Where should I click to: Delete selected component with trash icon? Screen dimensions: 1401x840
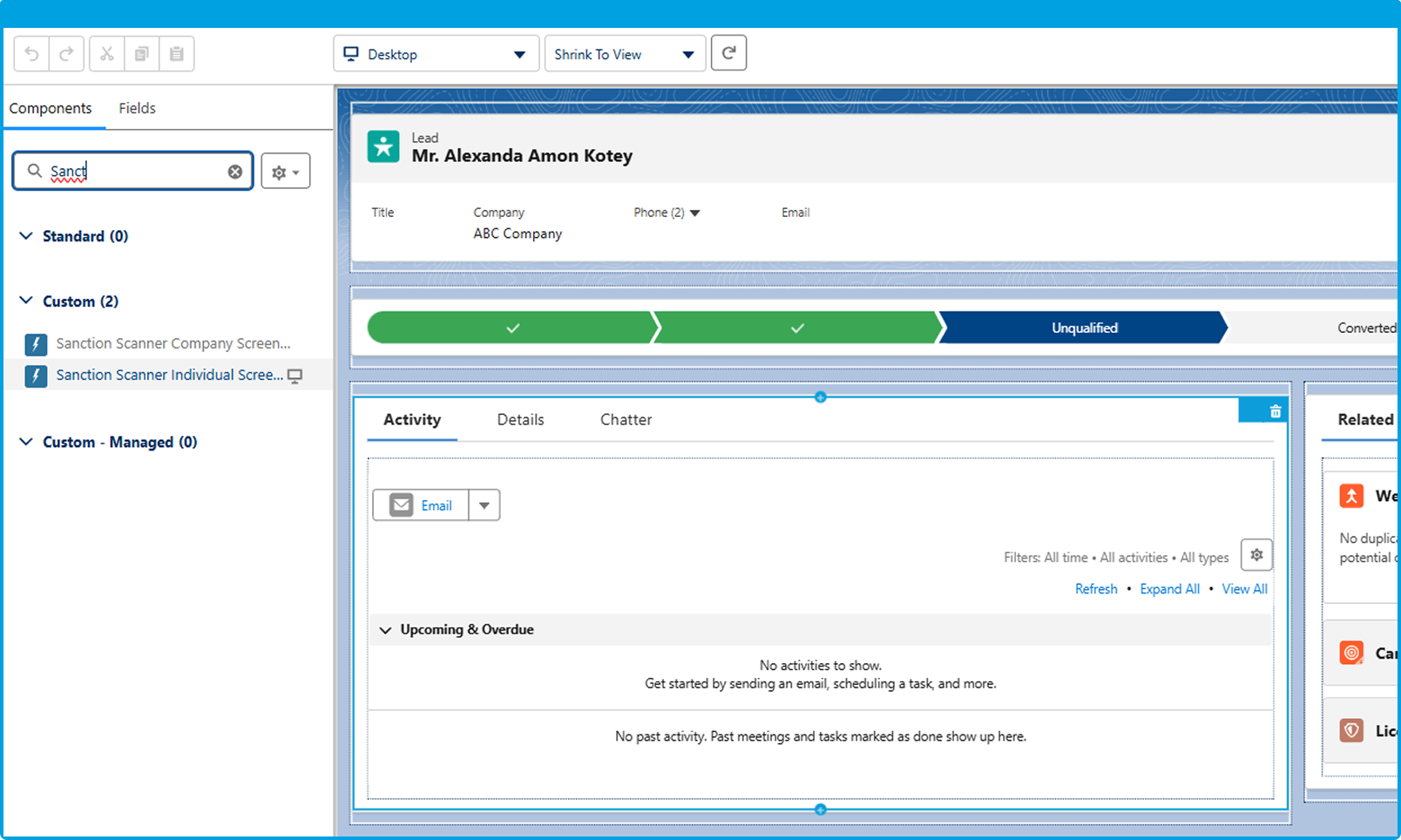coord(1276,411)
